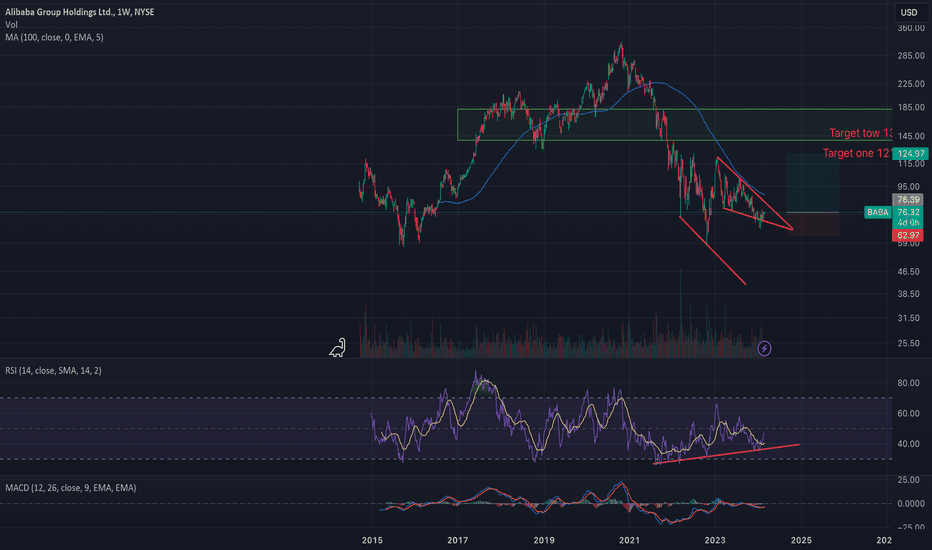Click the 4d 6h countdown label
The image size is (932, 550).
[908, 222]
